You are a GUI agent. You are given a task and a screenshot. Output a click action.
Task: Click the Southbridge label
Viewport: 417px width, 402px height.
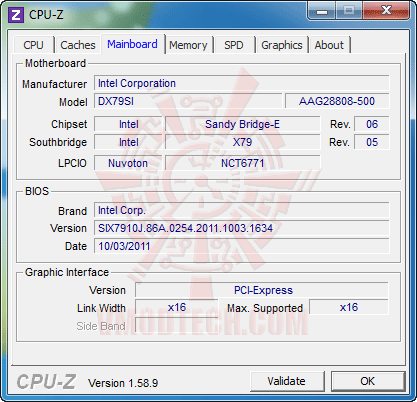(x=58, y=142)
